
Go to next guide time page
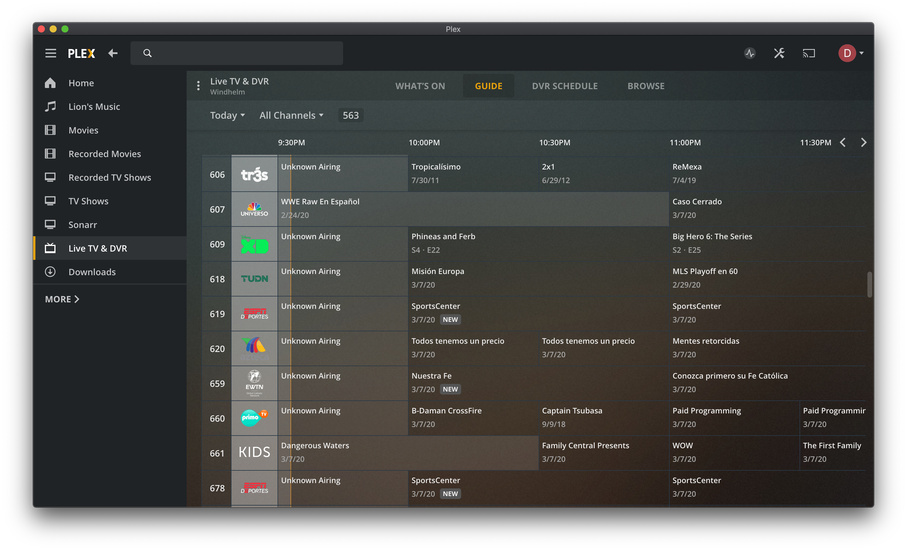[864, 142]
